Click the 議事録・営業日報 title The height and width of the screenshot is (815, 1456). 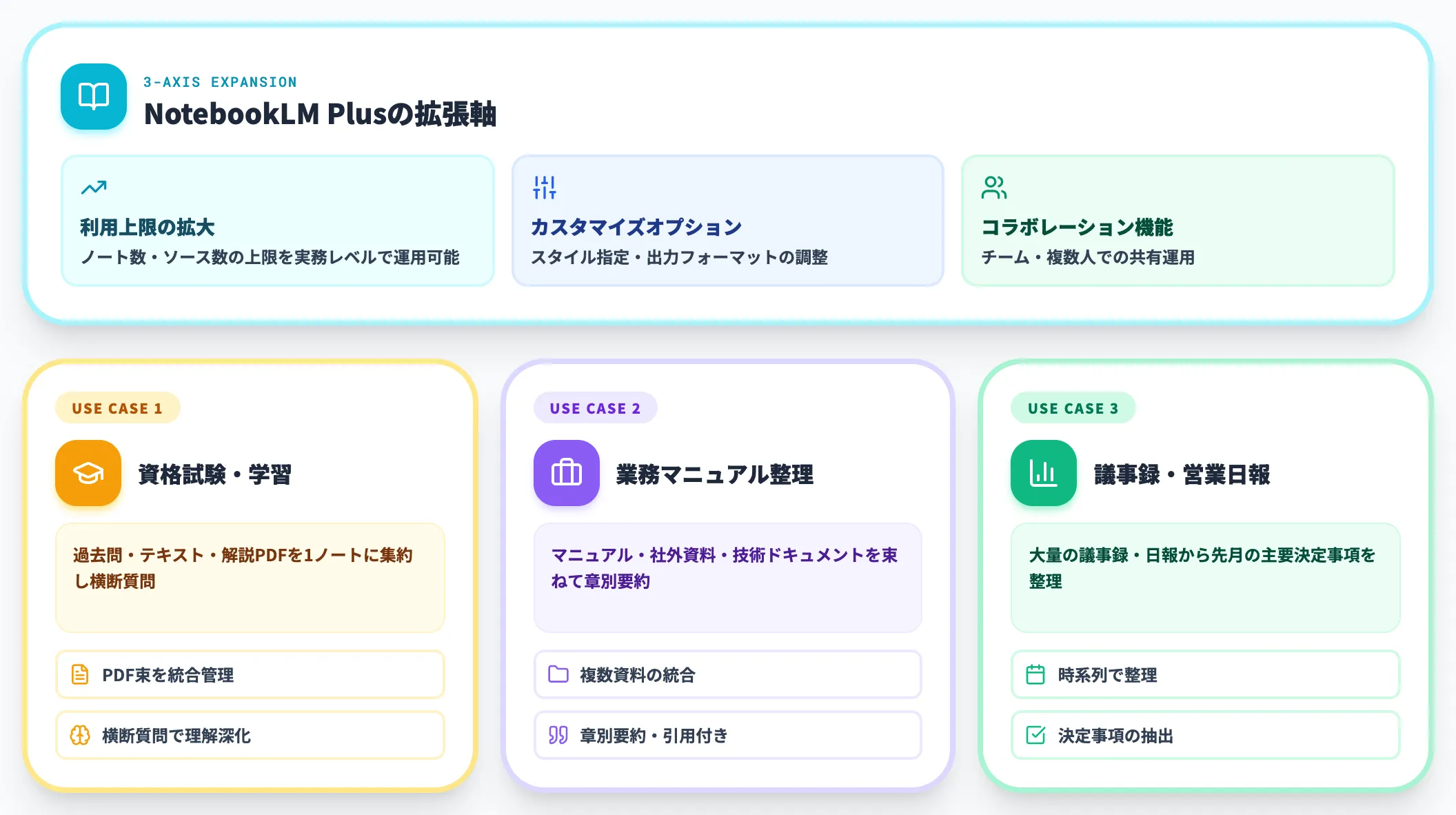click(1182, 474)
